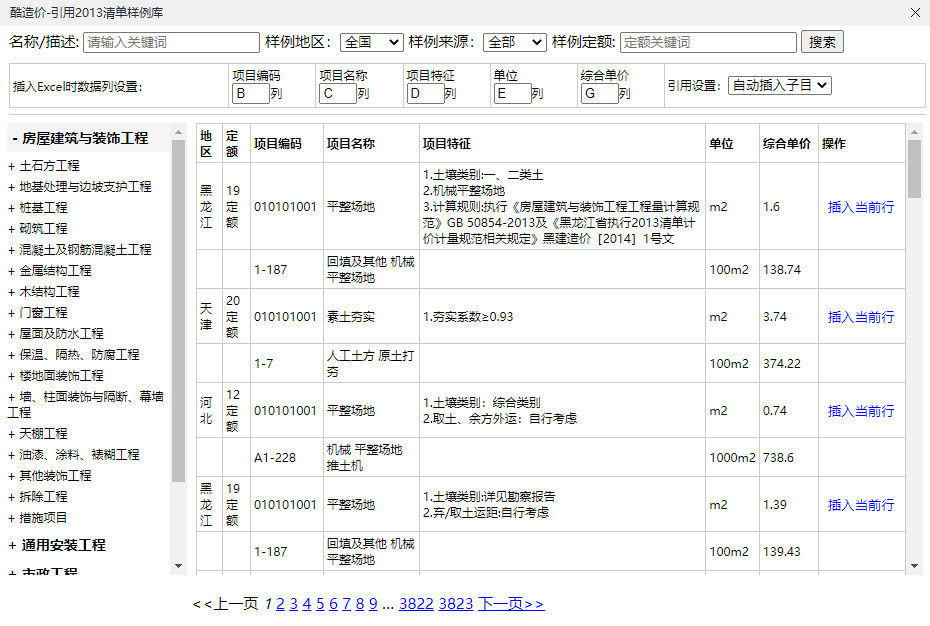Image resolution: width=930 pixels, height=626 pixels.
Task: Open the 引用设置 自动插入子目 dropdown
Action: (779, 86)
